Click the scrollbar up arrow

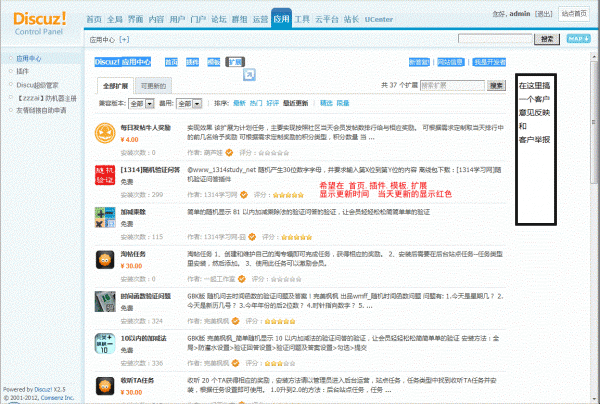[594, 57]
